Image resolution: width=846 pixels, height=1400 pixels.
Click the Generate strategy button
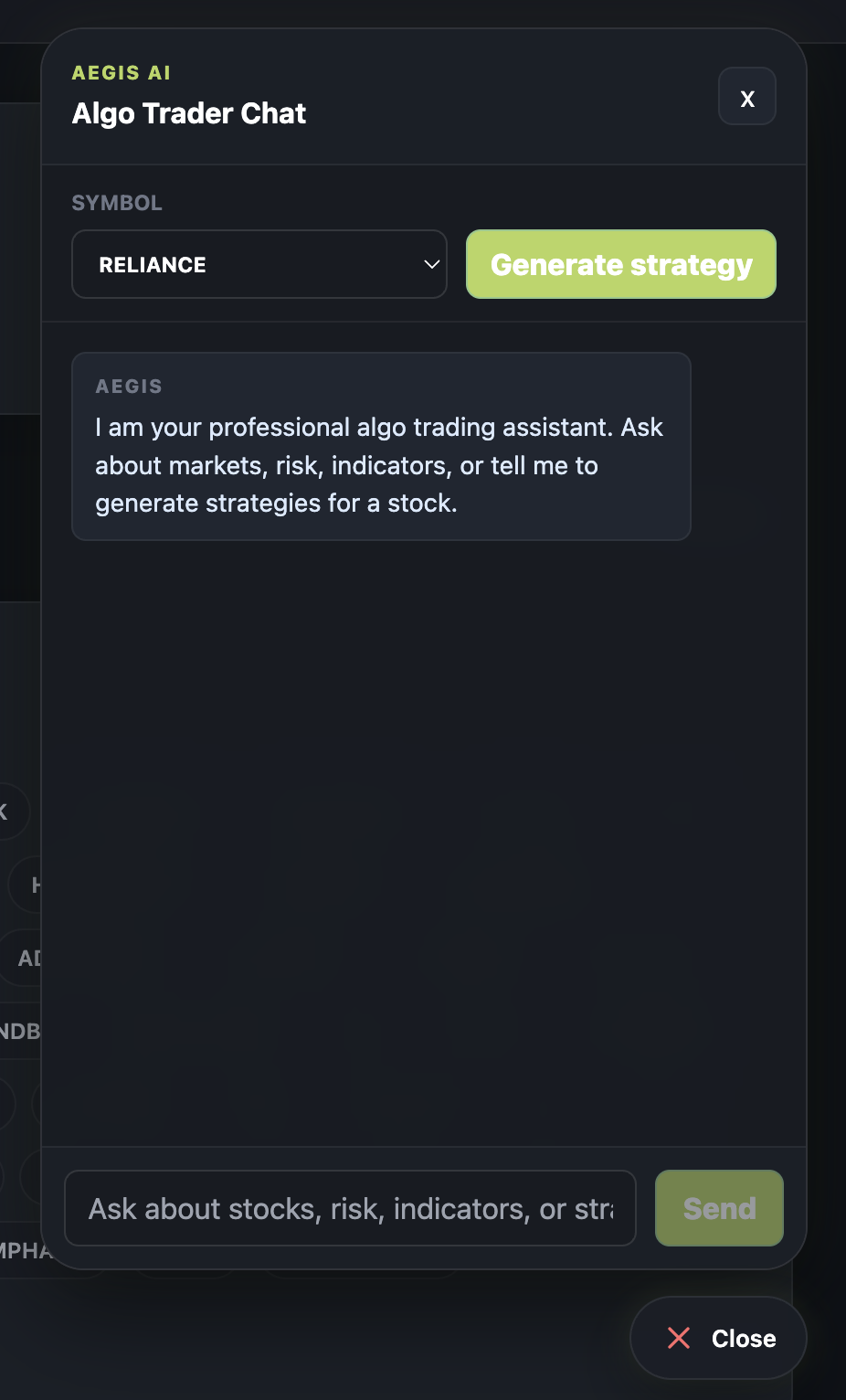[x=621, y=264]
